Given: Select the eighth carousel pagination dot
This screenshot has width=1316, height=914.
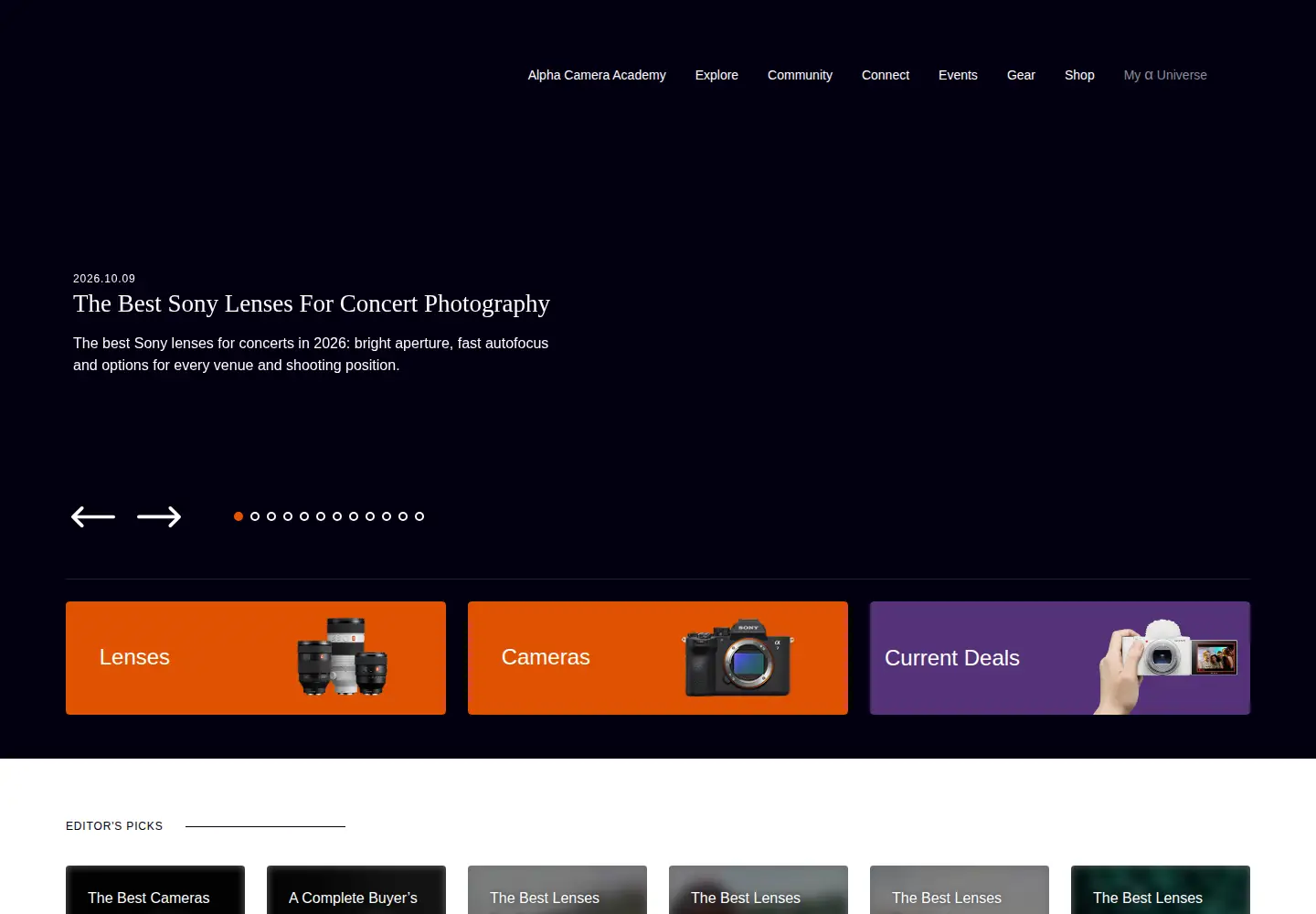Looking at the screenshot, I should pos(354,516).
